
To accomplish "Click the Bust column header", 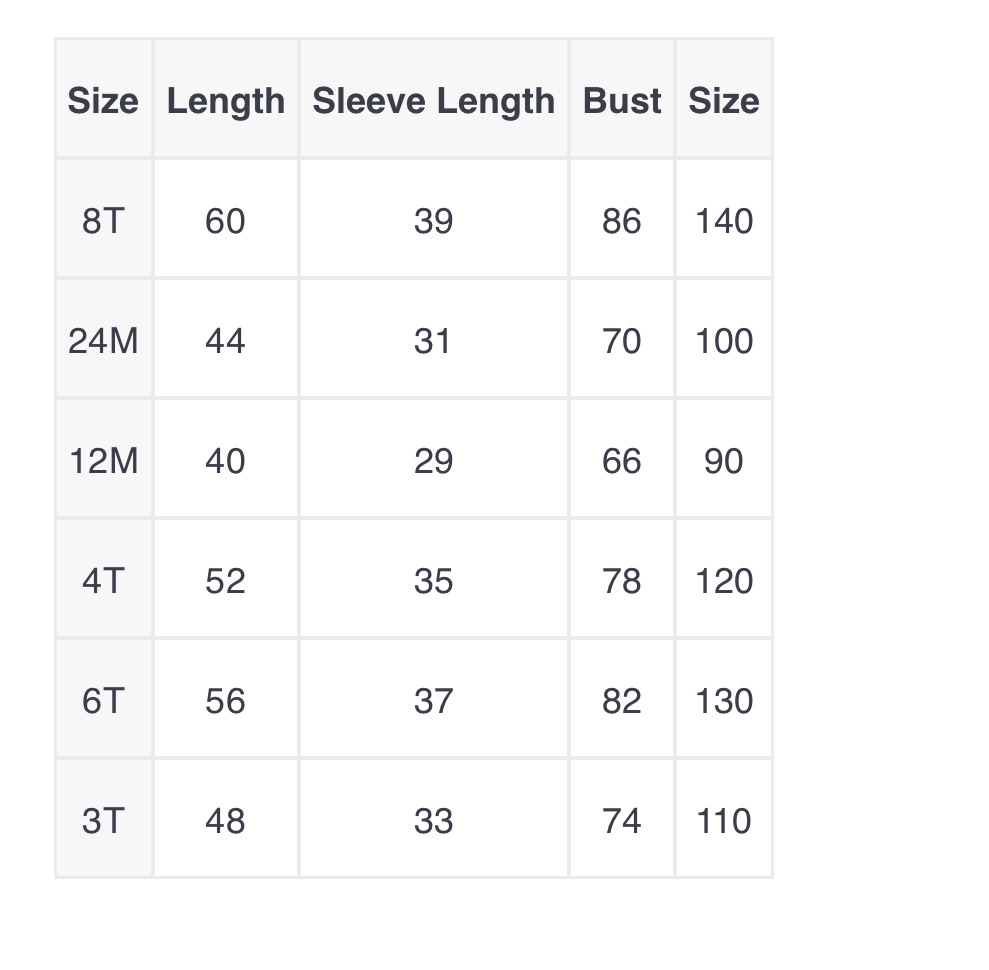I will pos(622,98).
